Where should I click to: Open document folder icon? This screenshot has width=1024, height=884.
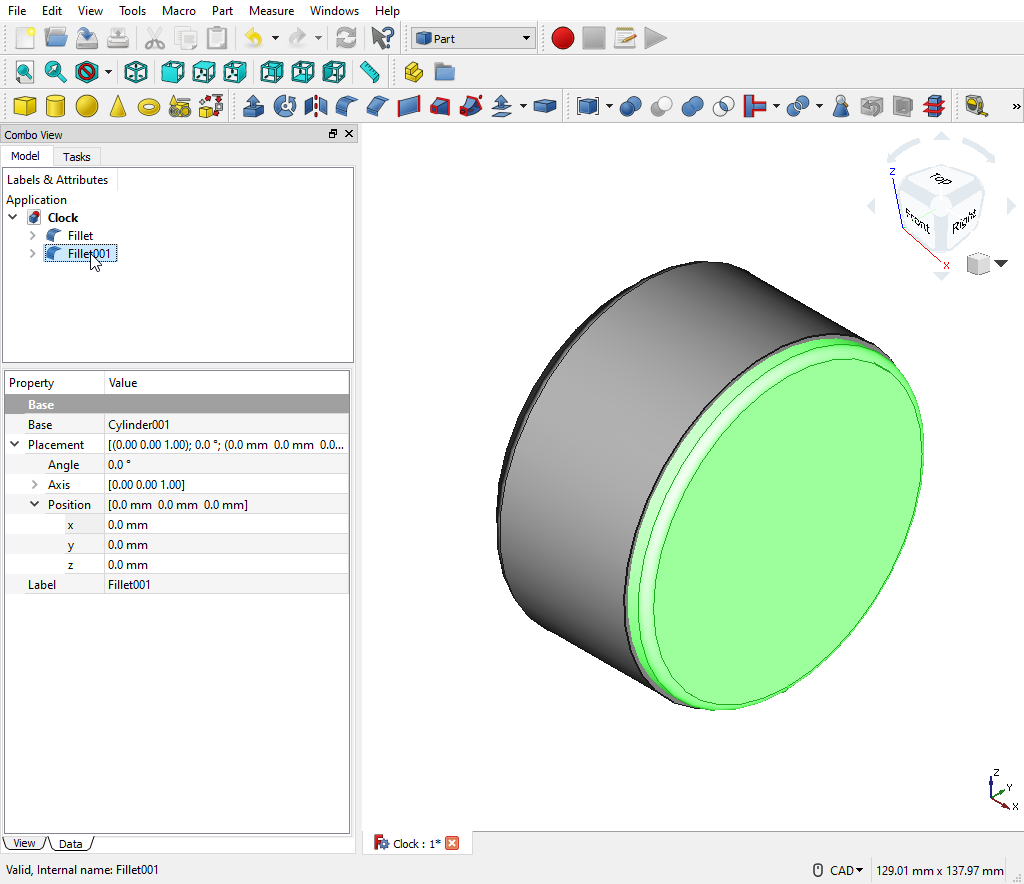click(56, 38)
